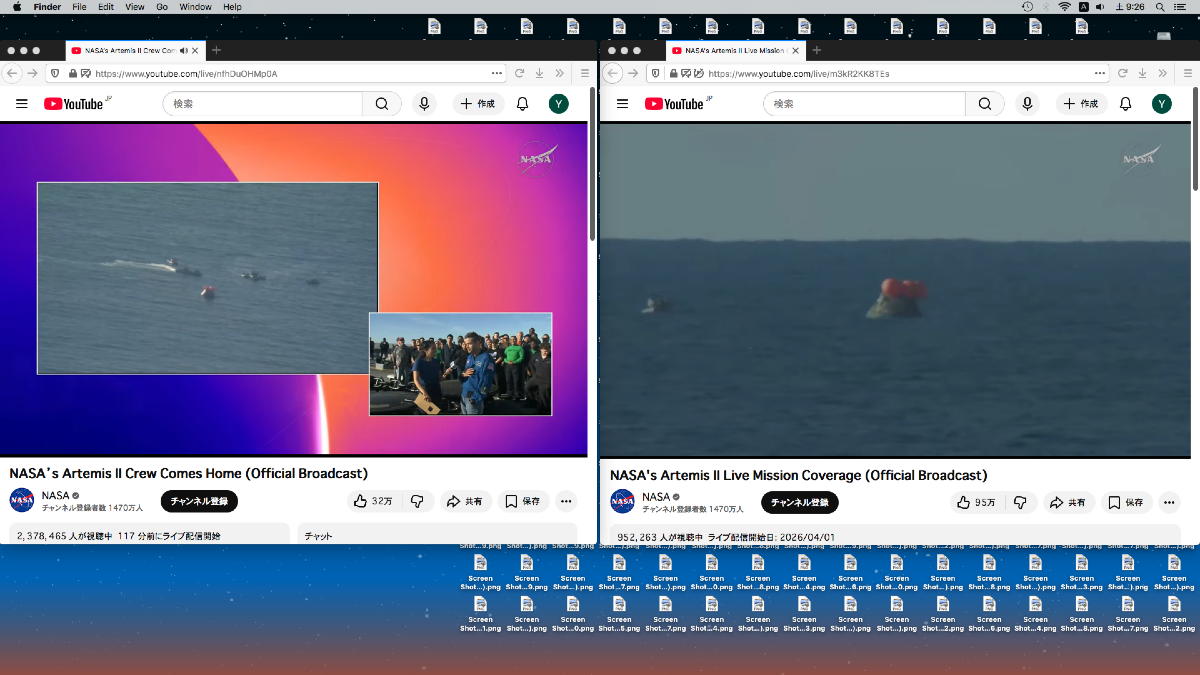Open more actions ellipsis under right video
The image size is (1200, 675).
(1169, 502)
